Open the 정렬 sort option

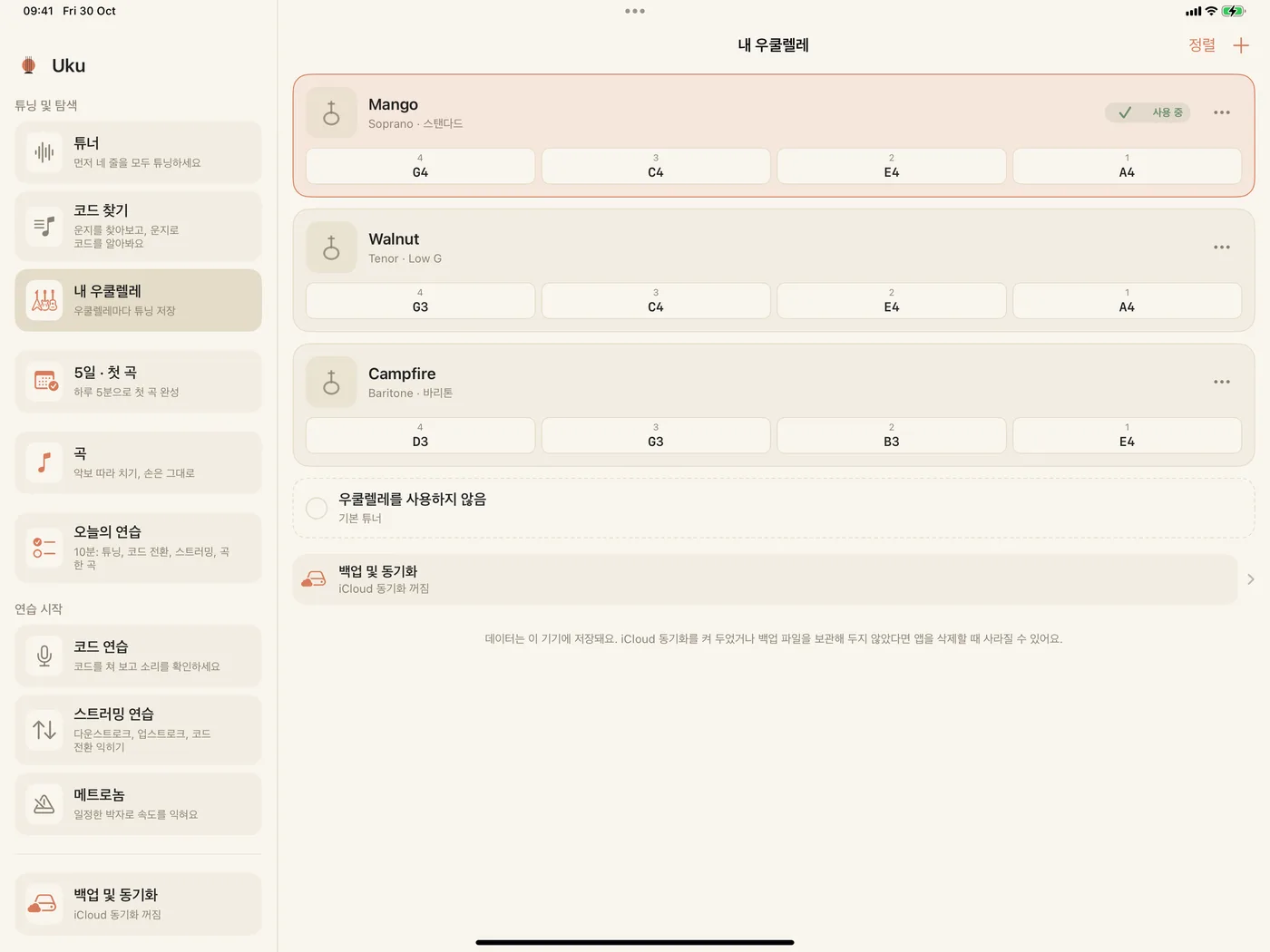point(1202,45)
